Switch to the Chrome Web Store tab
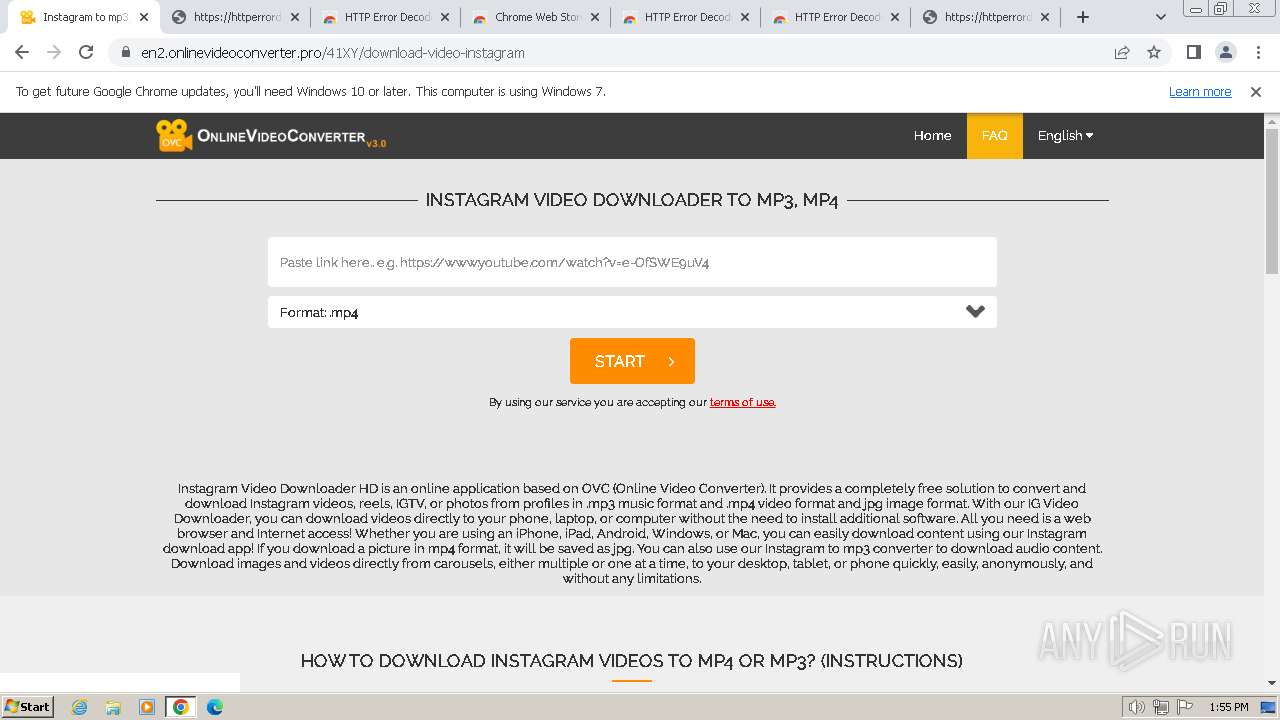Image resolution: width=1280 pixels, height=720 pixels. (535, 17)
